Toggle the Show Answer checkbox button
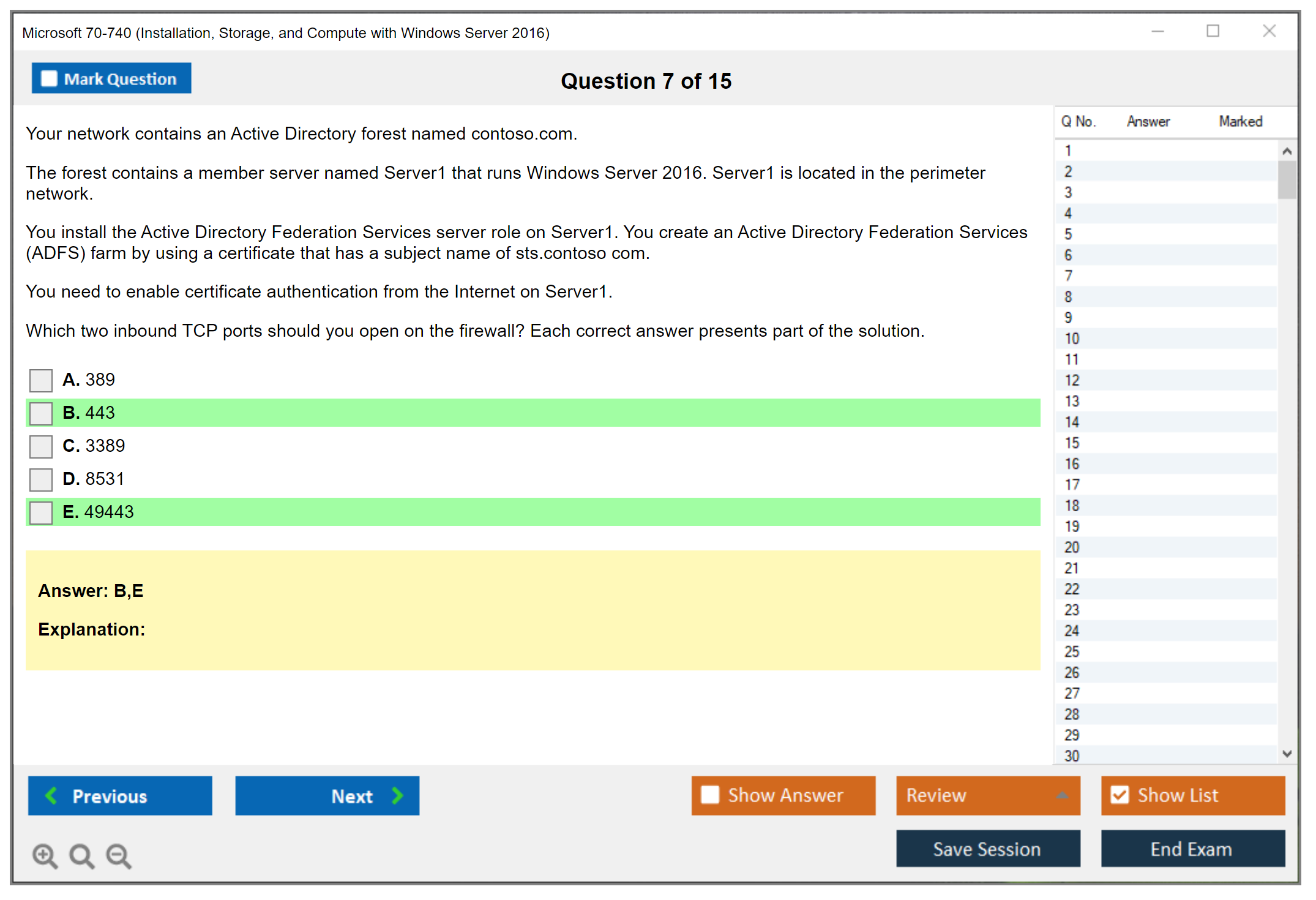Screen dimensions: 1316x900 coord(710,795)
